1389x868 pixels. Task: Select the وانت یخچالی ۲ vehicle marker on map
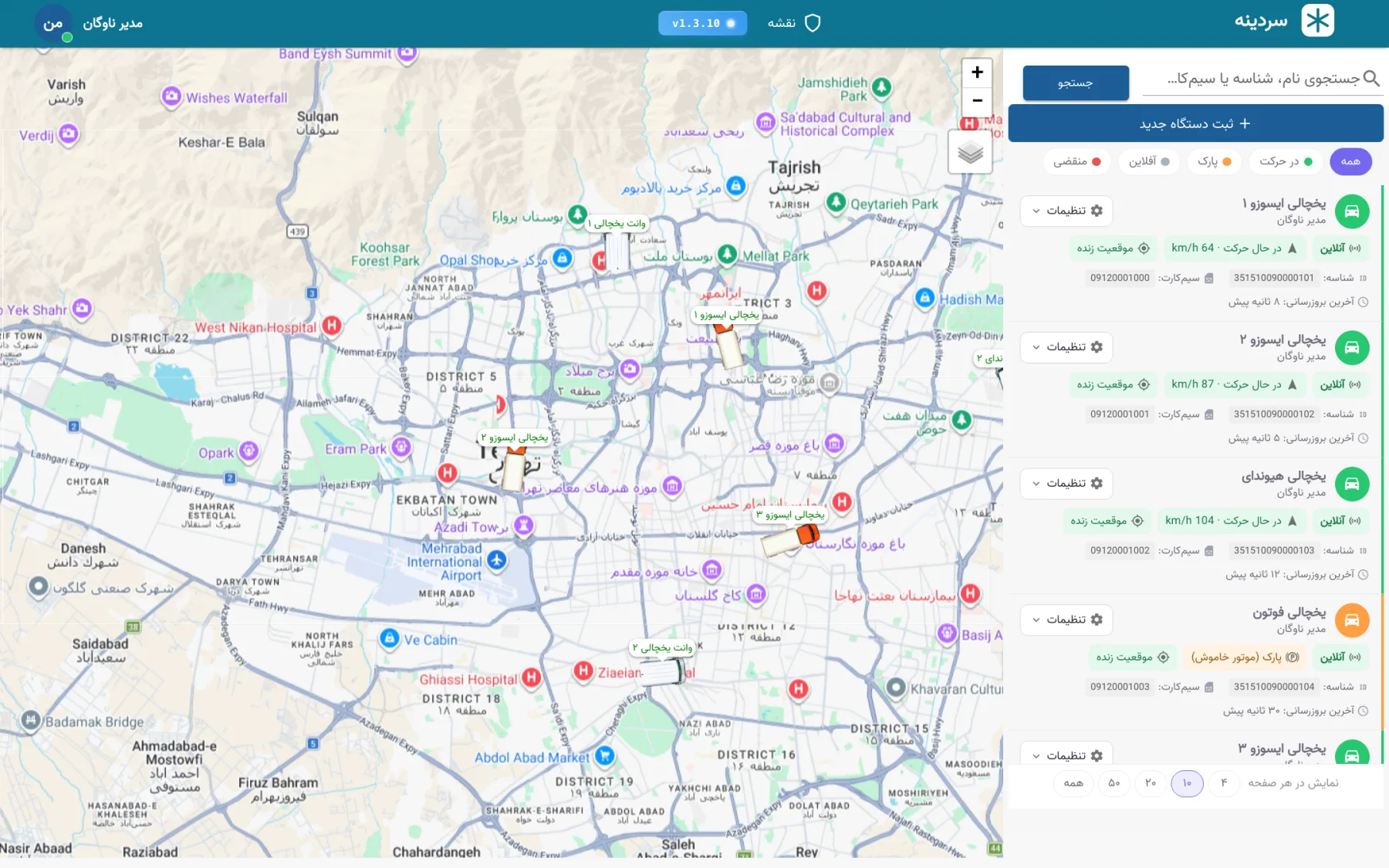coord(663,672)
